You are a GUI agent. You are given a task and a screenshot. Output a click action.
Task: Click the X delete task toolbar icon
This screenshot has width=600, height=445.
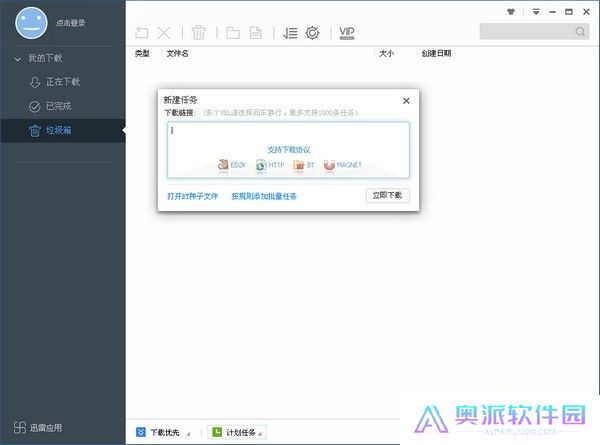164,33
